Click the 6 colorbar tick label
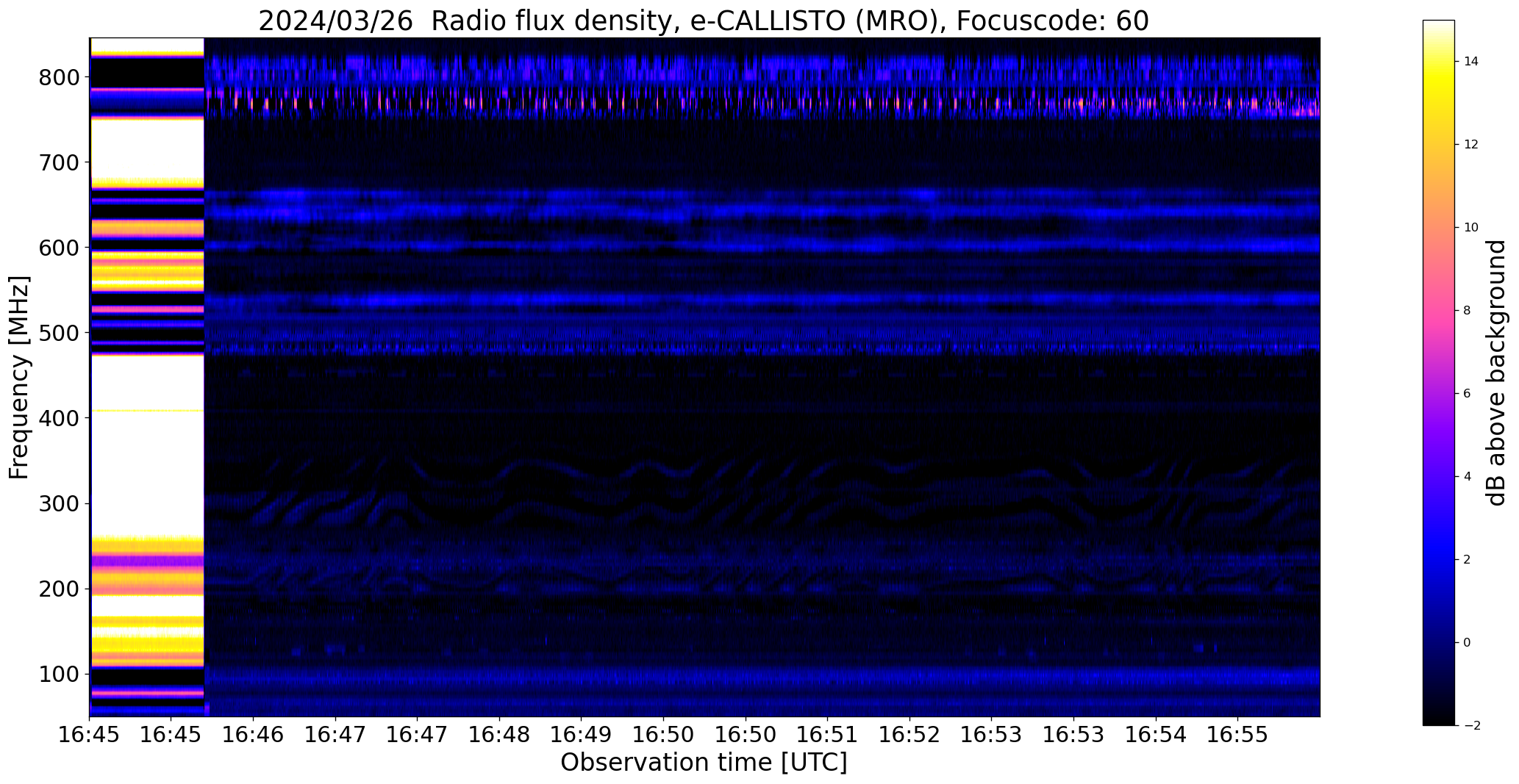 point(1467,394)
